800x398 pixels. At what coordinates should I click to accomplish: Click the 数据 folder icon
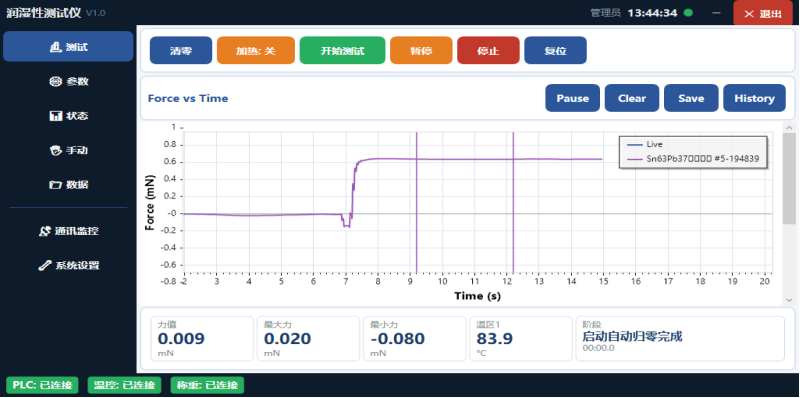pyautogui.click(x=55, y=185)
